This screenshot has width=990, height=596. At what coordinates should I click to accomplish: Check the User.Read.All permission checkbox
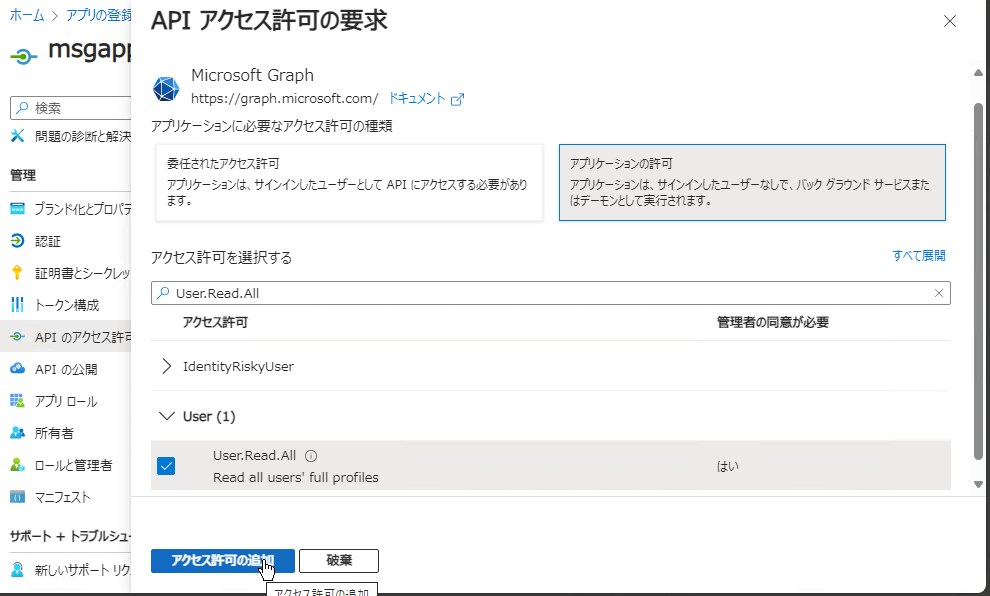(166, 465)
